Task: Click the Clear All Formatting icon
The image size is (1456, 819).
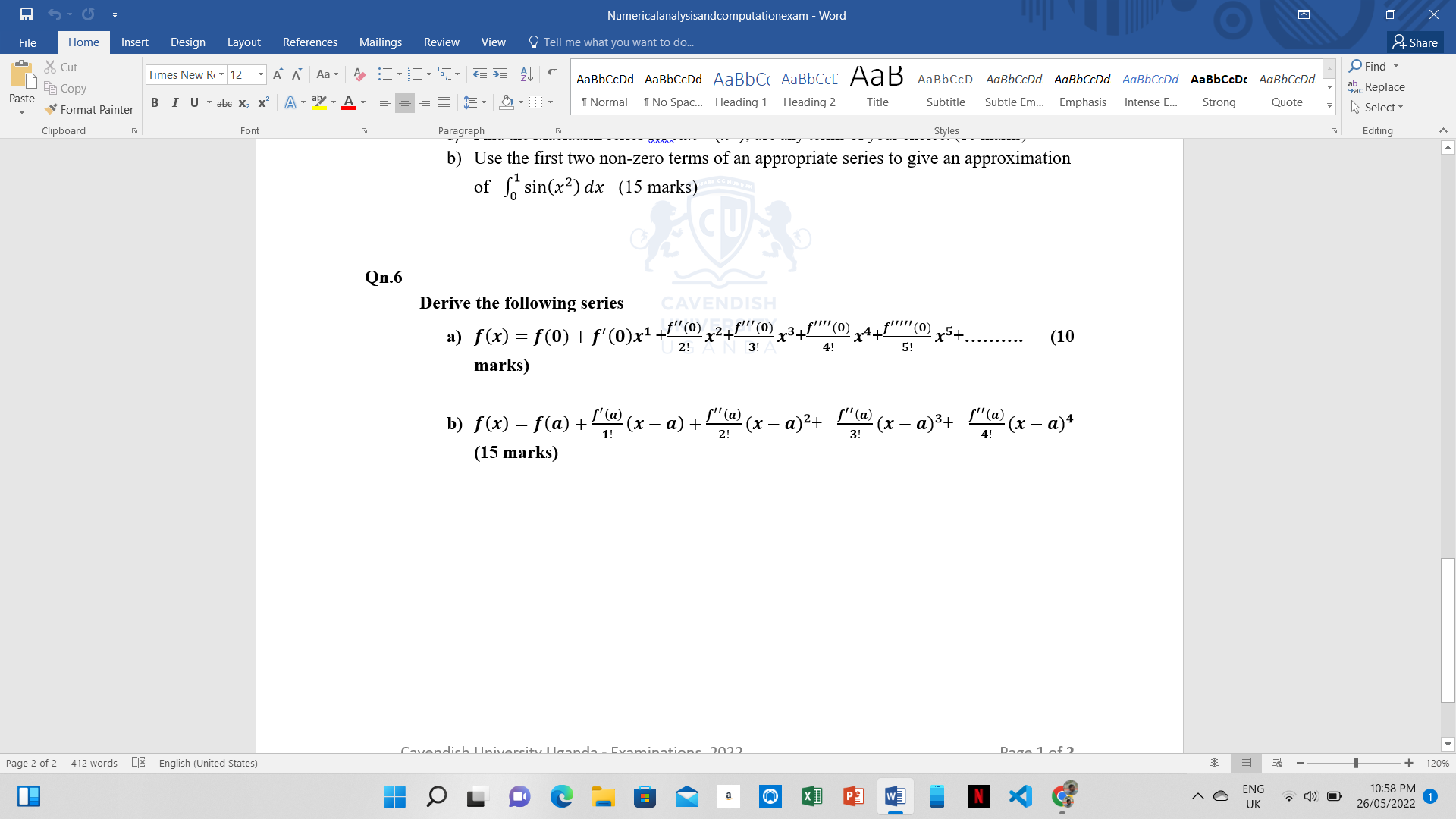Action: (359, 74)
